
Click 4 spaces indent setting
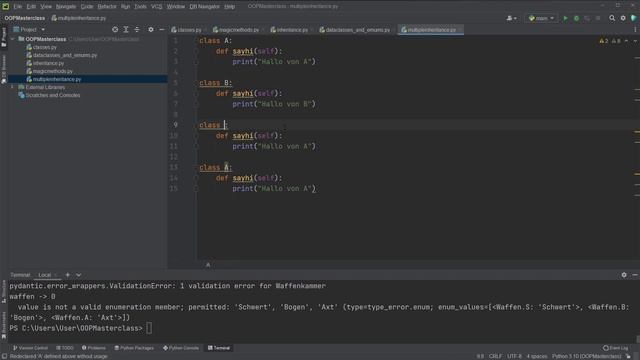(x=537, y=356)
